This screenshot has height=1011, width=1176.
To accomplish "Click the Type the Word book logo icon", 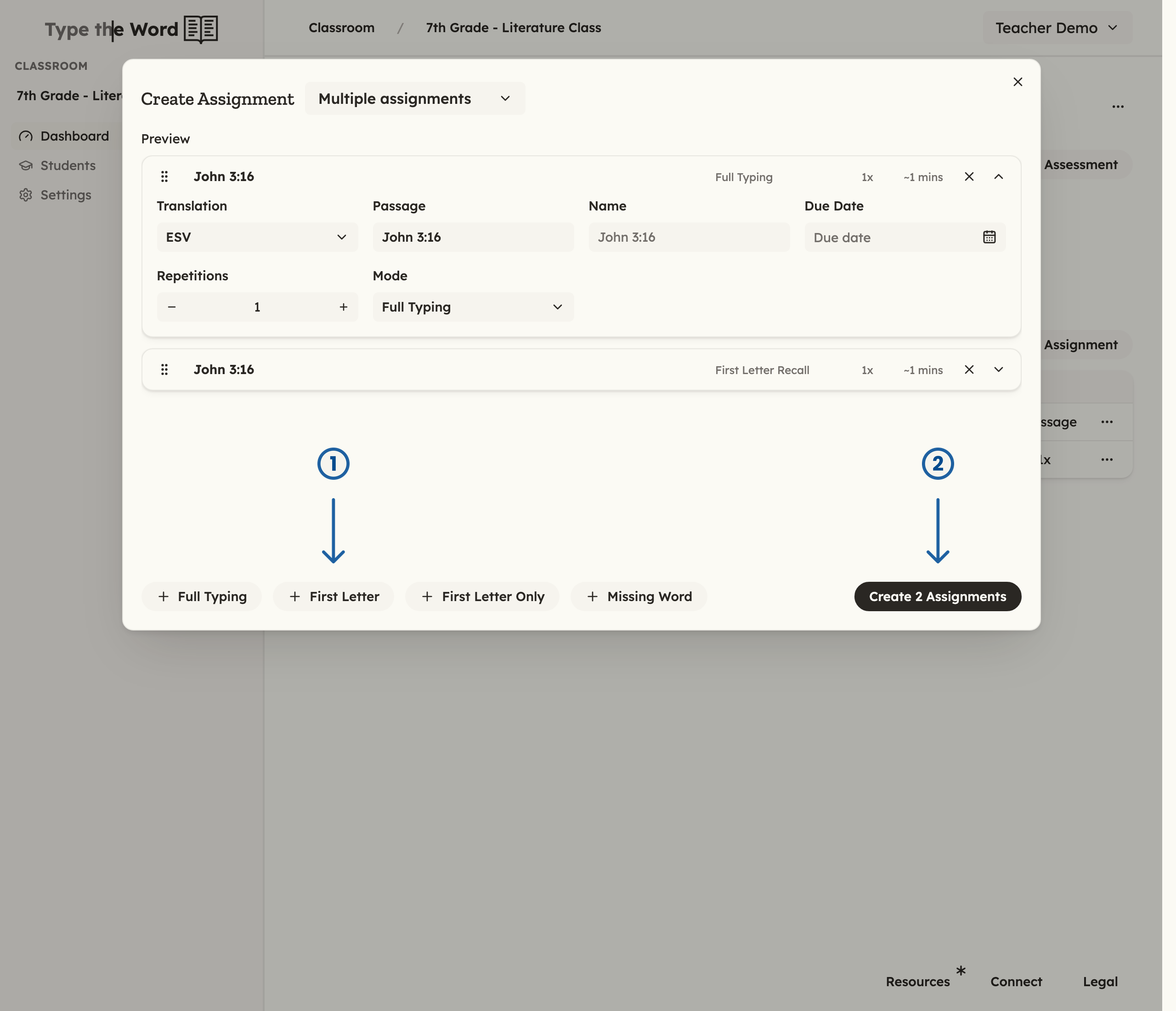I will coord(201,29).
